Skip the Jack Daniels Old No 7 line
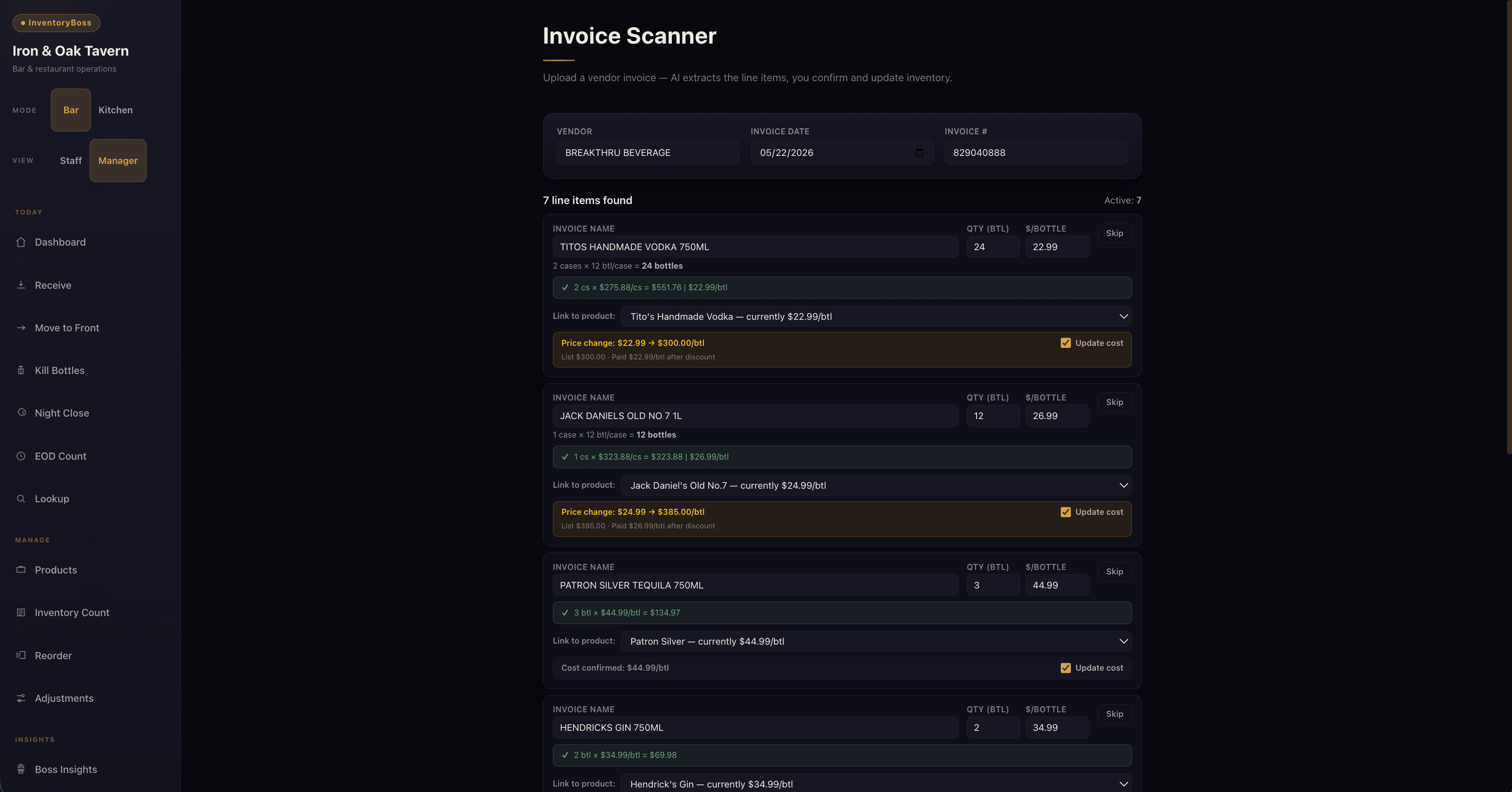Viewport: 1512px width, 792px height. pos(1114,402)
